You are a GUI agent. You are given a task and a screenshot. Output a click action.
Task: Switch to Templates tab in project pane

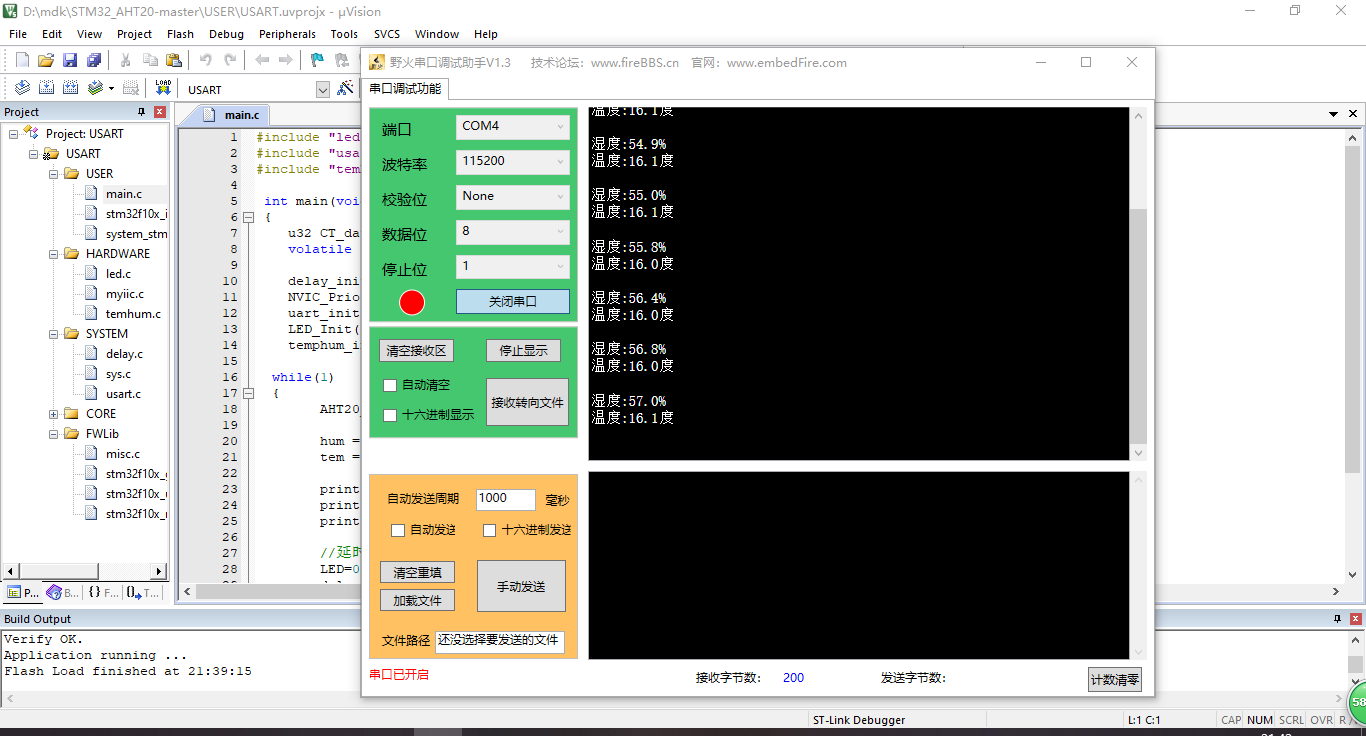[x=143, y=592]
